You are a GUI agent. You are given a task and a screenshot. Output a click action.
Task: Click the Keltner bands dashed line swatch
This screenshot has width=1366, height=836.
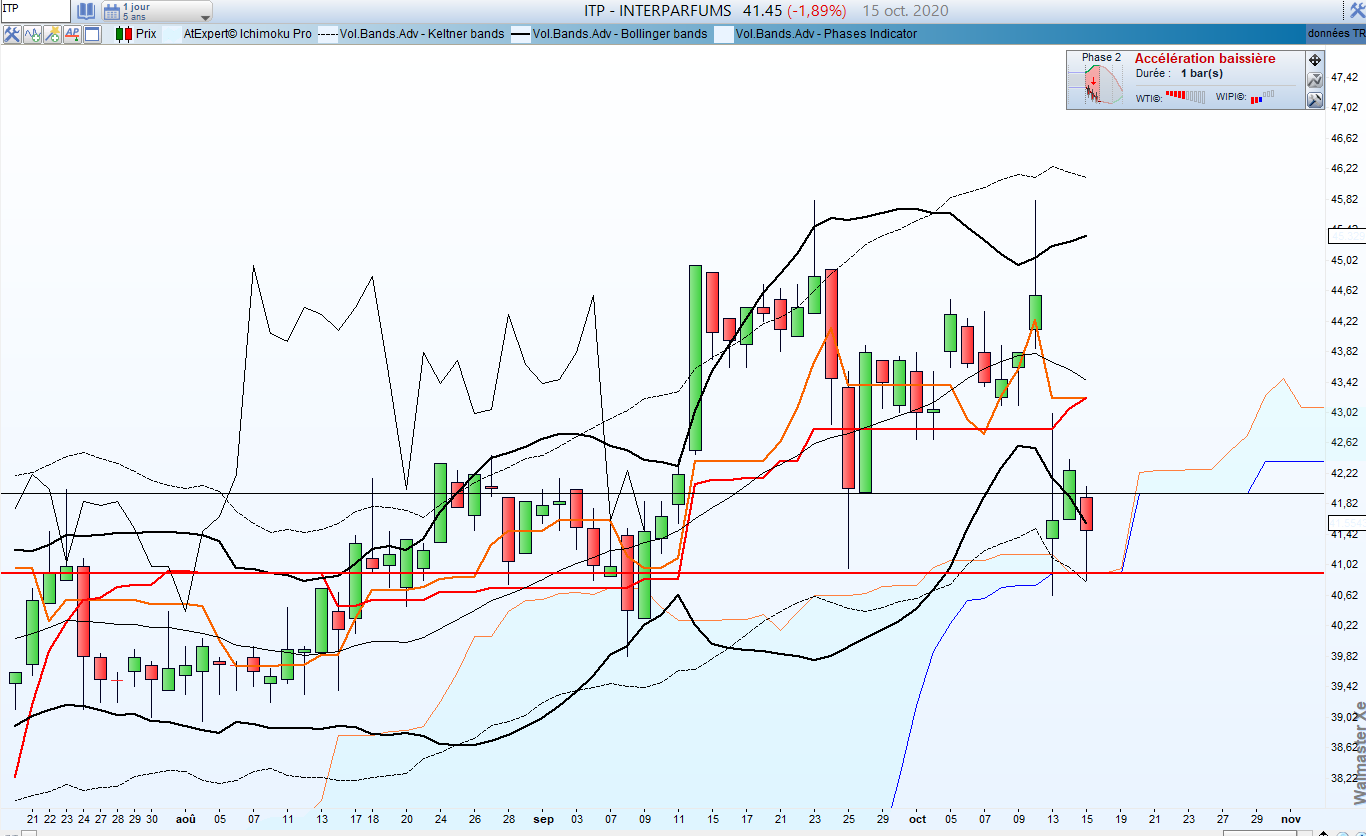pos(328,34)
